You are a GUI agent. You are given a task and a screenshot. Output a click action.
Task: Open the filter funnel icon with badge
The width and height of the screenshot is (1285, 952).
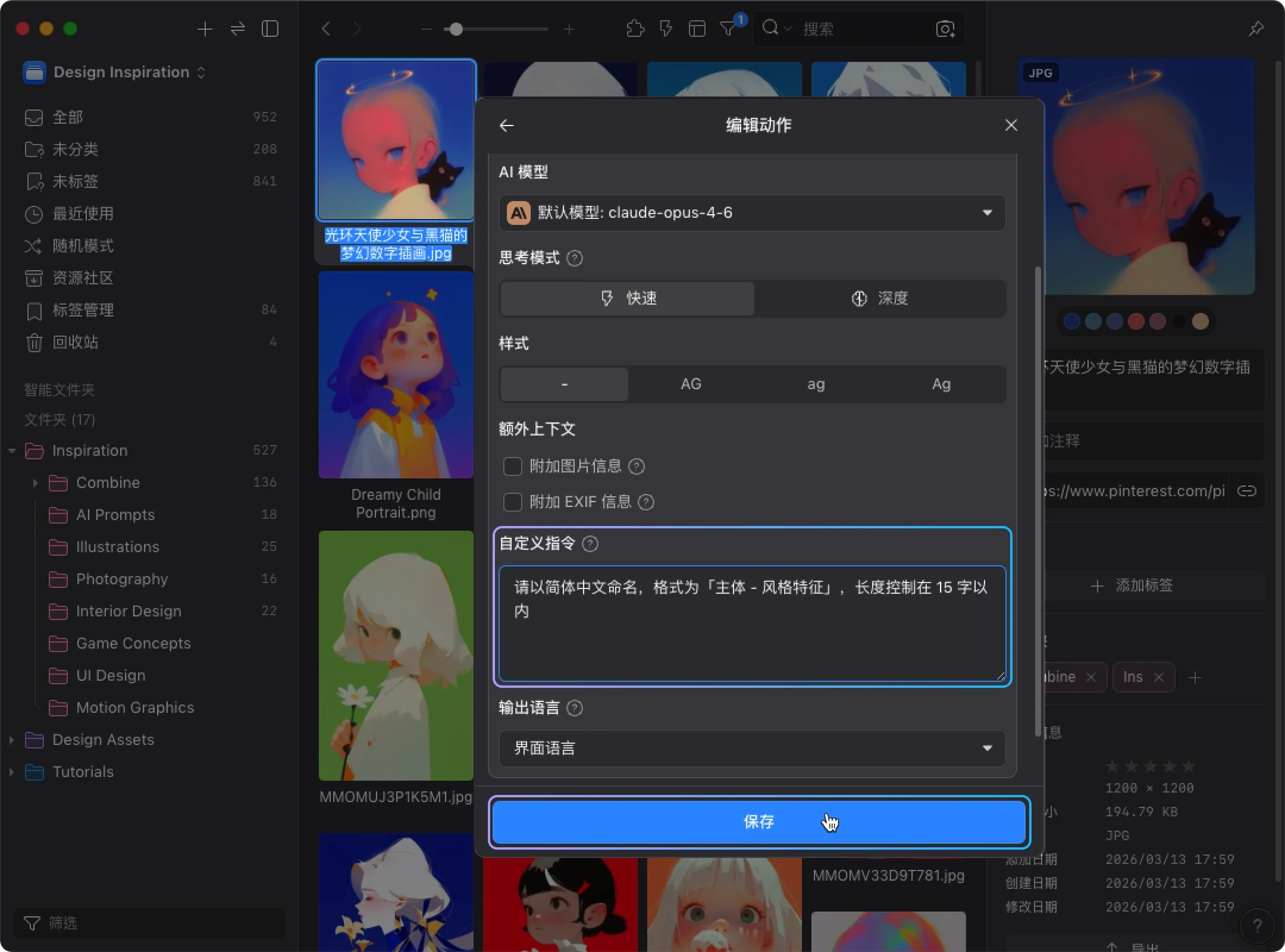(728, 29)
